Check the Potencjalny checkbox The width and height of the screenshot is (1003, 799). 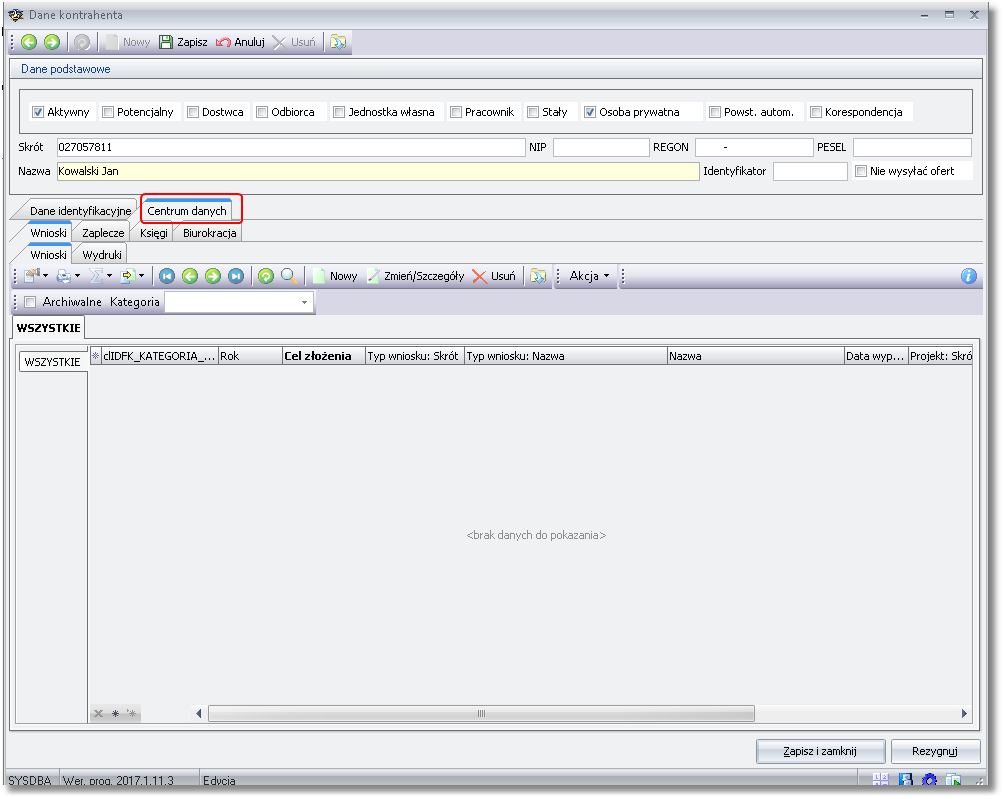pyautogui.click(x=108, y=112)
